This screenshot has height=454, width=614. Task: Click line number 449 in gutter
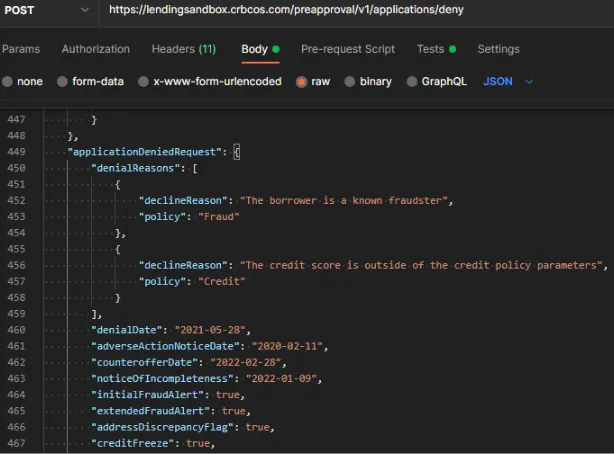pos(16,152)
